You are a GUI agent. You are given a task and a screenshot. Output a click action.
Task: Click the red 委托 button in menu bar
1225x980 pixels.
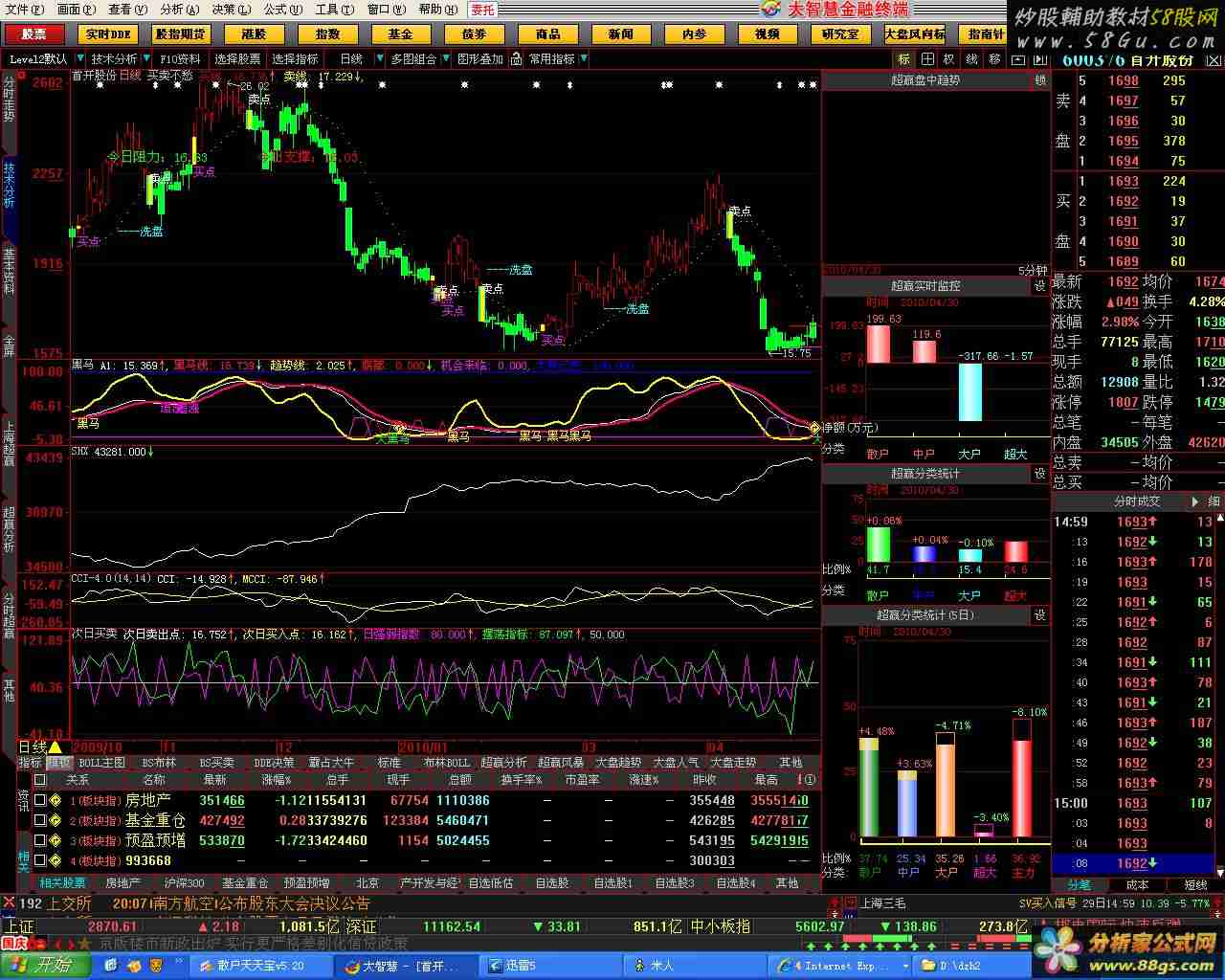483,10
